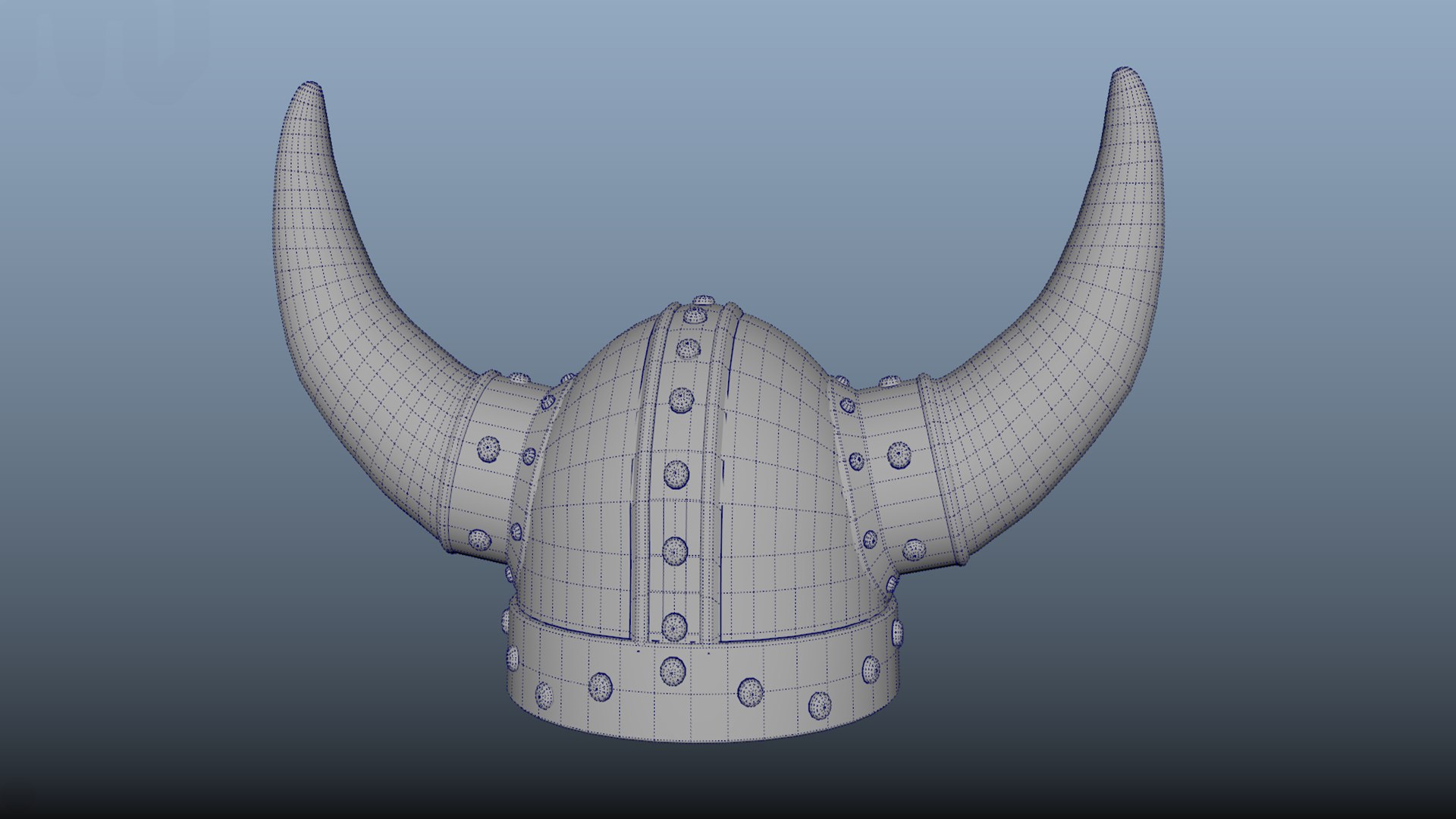Select the far-left rivet on the brim band
Viewport: 1456px width, 819px height.
pos(506,622)
